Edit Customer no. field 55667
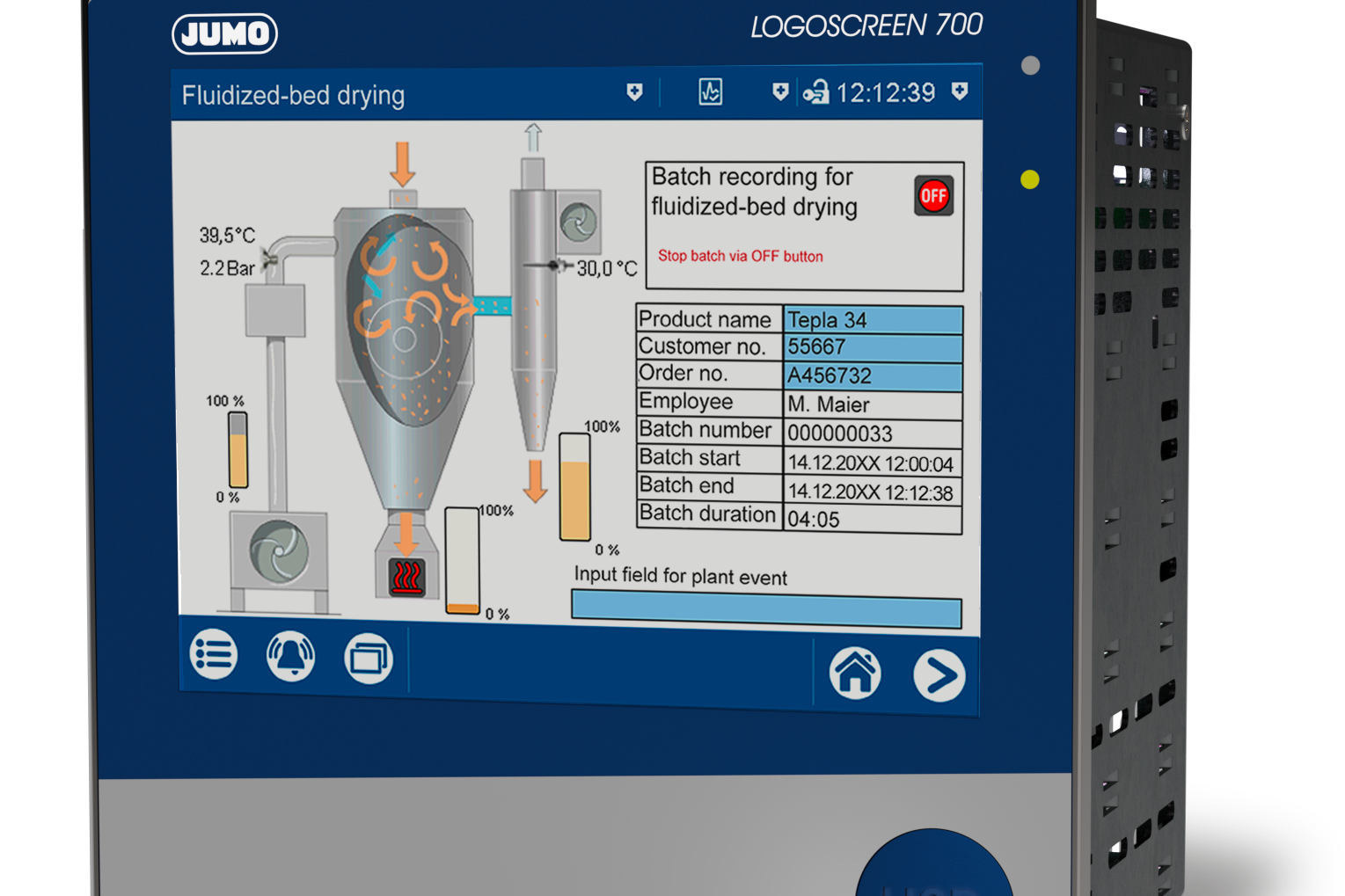 point(872,347)
